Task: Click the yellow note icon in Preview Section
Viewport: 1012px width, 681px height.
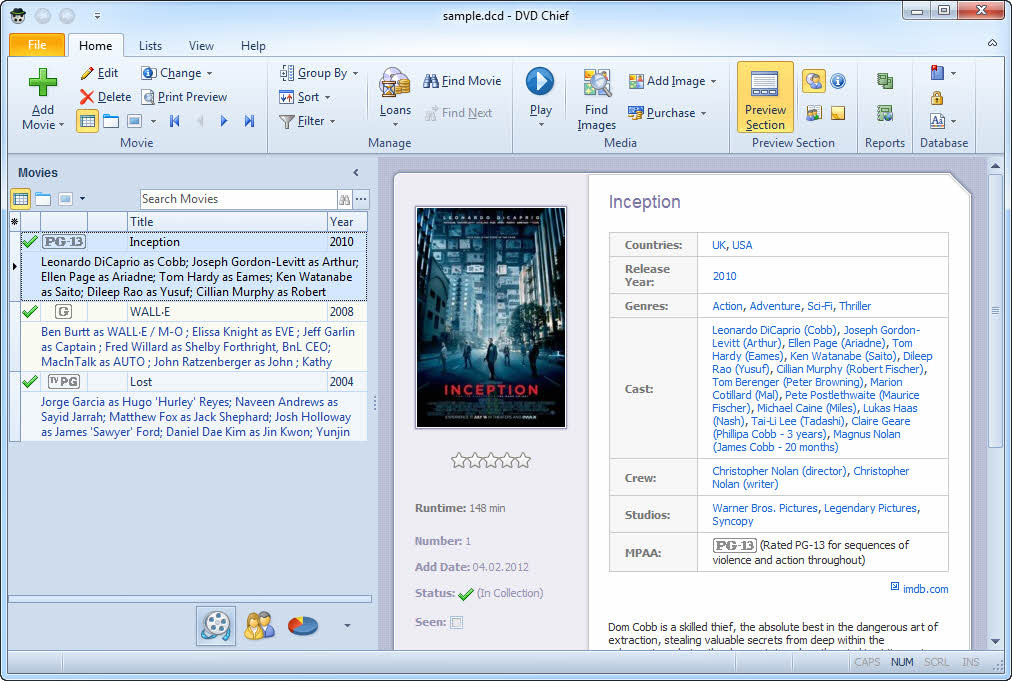Action: [838, 114]
